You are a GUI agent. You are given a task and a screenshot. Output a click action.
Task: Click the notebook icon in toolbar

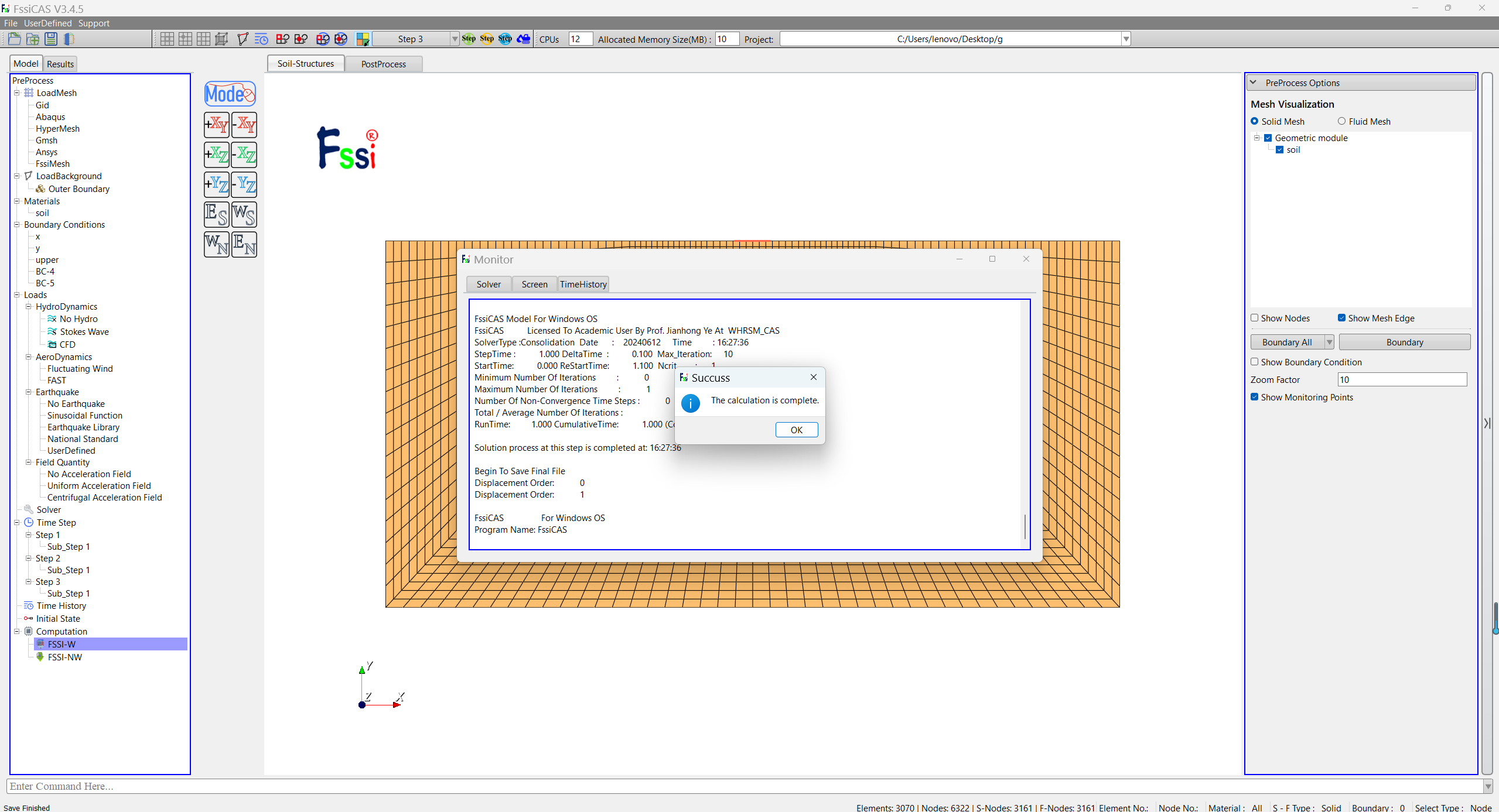click(69, 39)
